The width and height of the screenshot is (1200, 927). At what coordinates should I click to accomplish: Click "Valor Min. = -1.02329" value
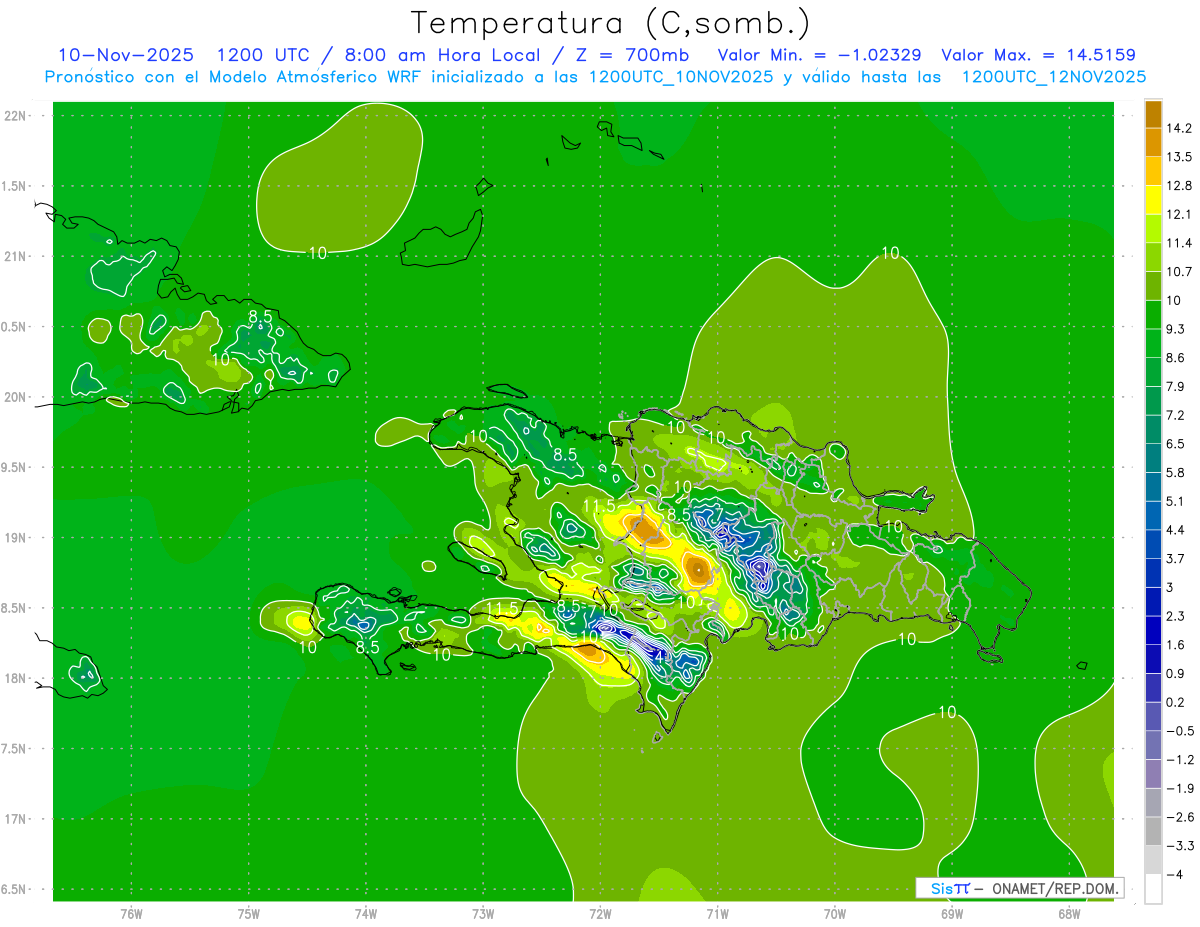[x=820, y=55]
